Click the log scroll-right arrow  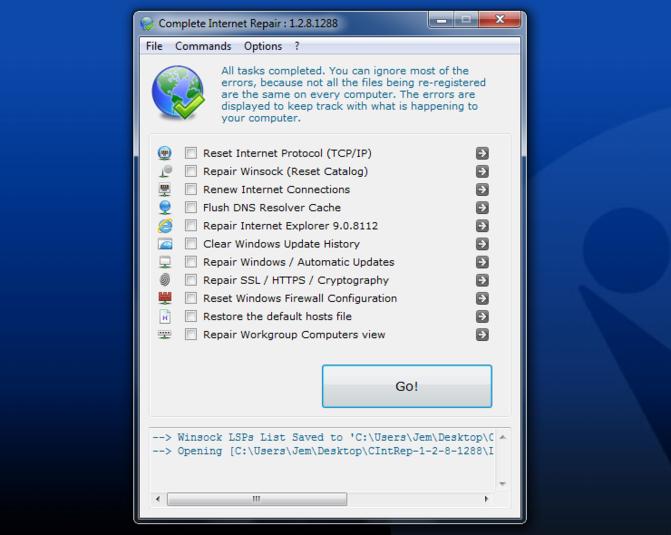pyautogui.click(x=486, y=499)
